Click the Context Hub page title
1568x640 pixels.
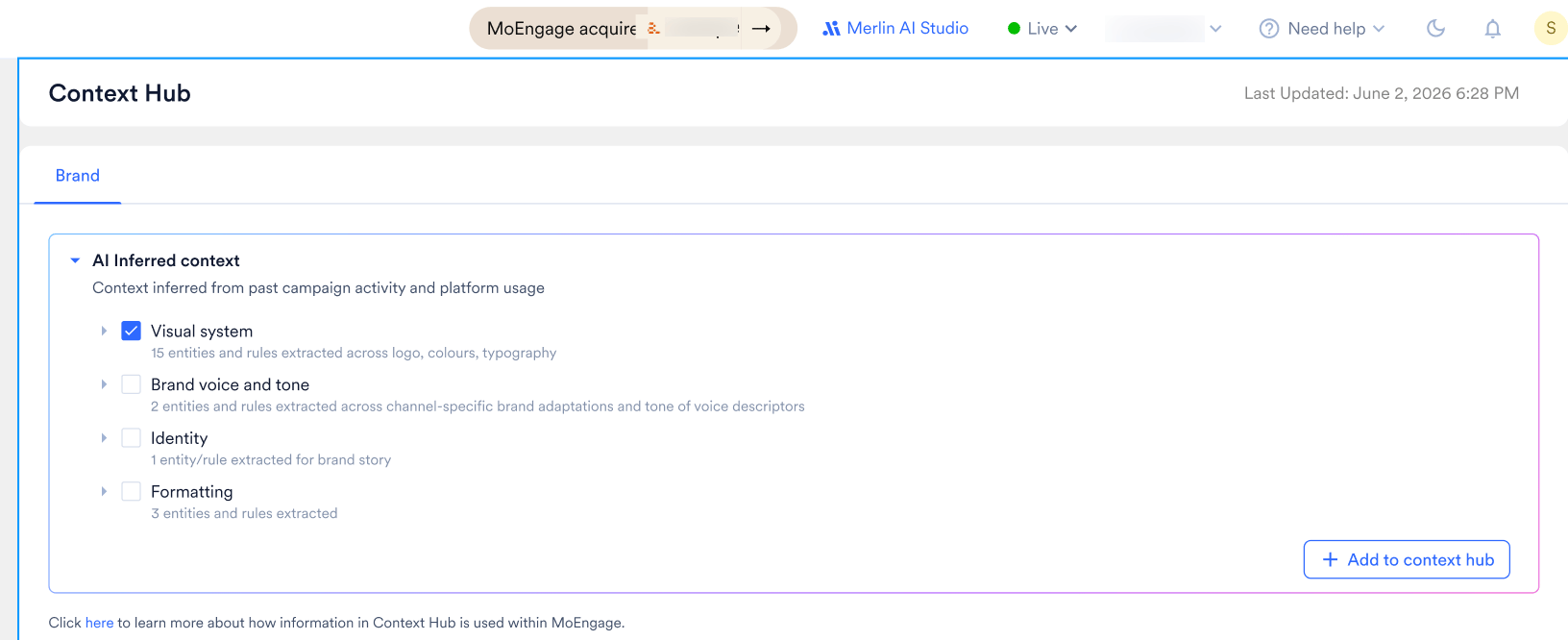point(120,93)
